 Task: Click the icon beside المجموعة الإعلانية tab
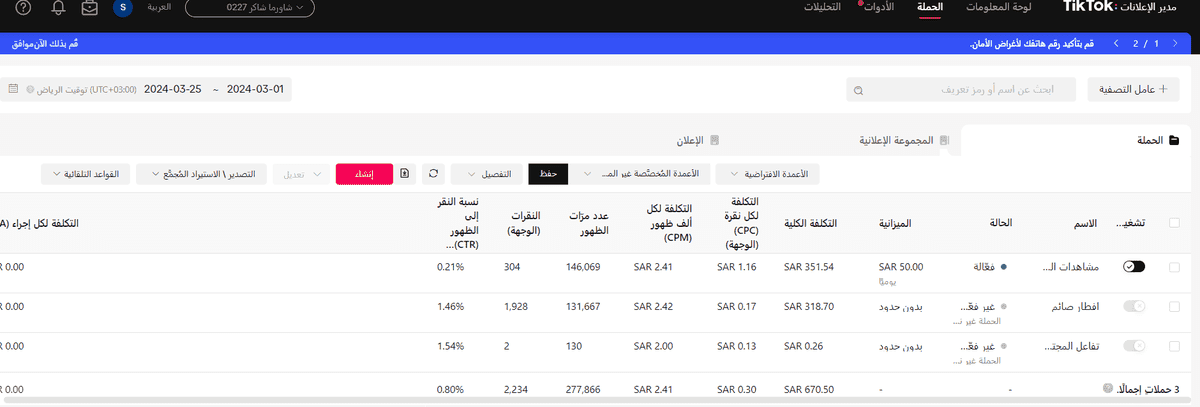tap(943, 141)
